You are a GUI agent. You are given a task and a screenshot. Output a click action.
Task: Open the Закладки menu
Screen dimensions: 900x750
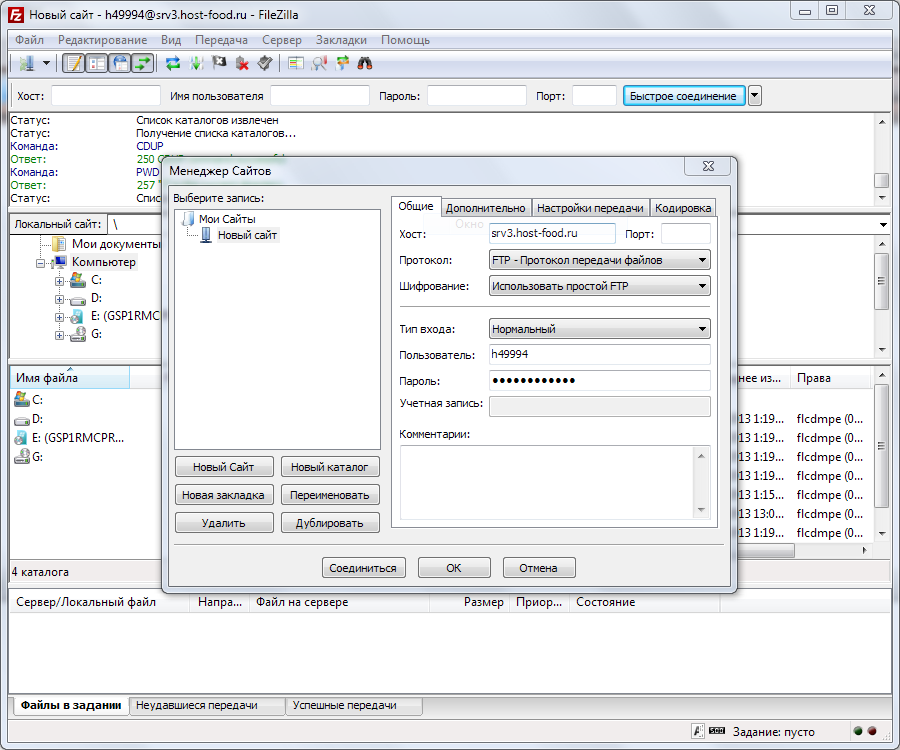341,40
